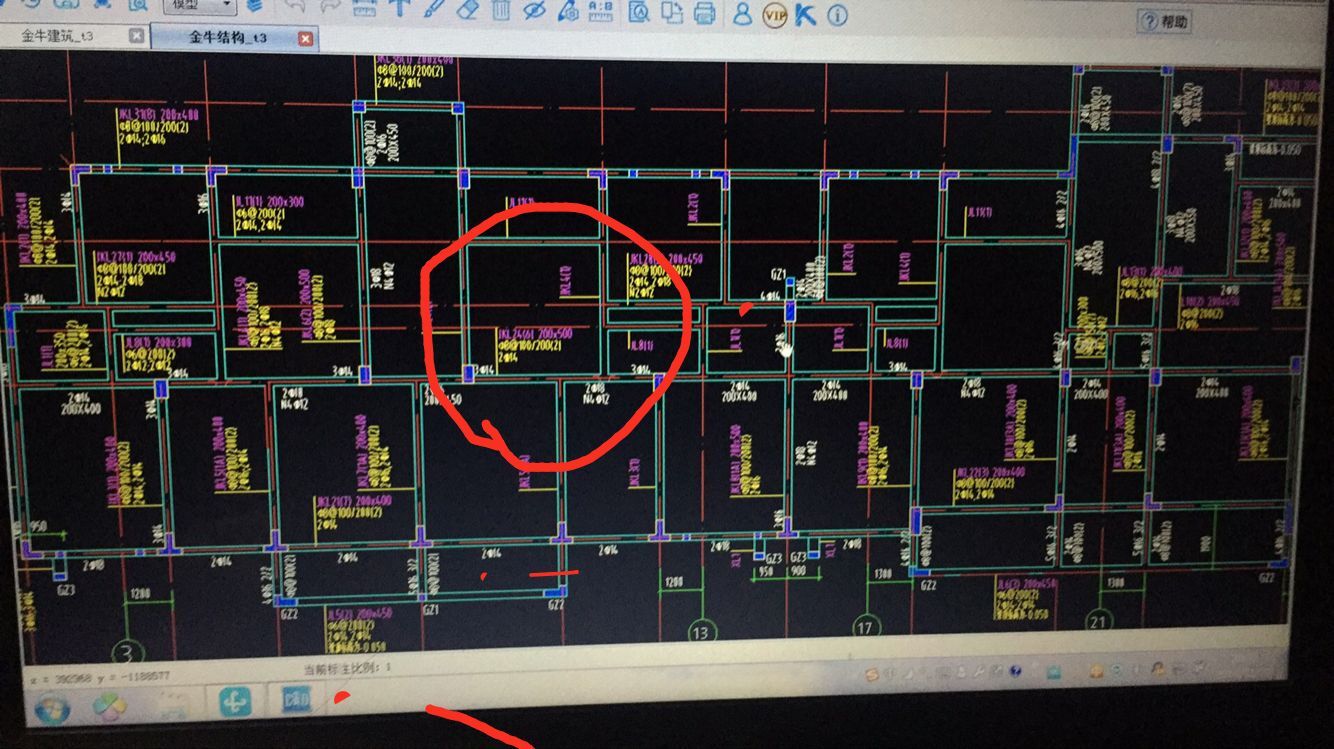The width and height of the screenshot is (1334, 749).
Task: Switch to the 金牛建筑_t3 tab
Action: click(x=60, y=36)
